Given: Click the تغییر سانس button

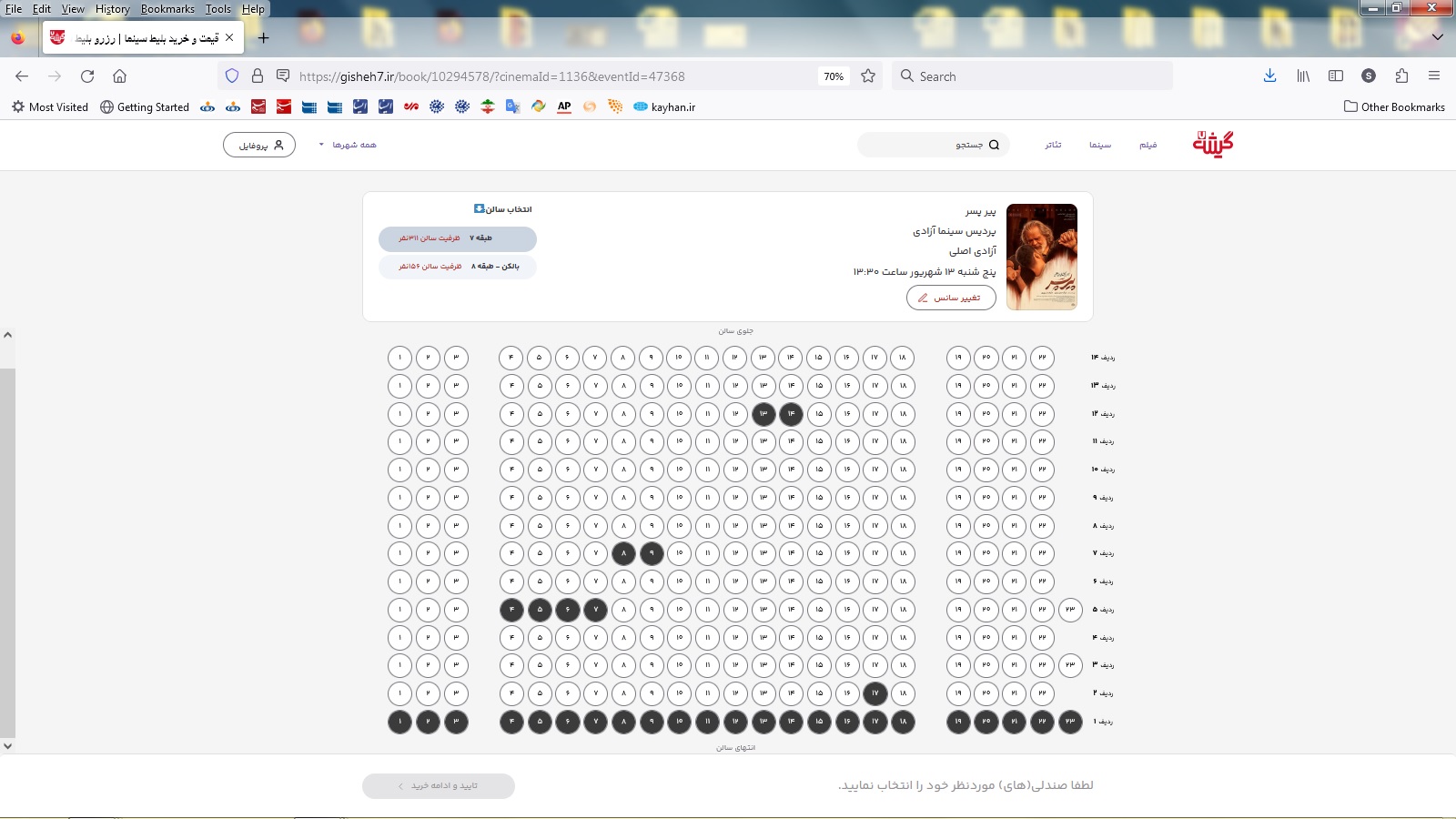Looking at the screenshot, I should [x=951, y=298].
